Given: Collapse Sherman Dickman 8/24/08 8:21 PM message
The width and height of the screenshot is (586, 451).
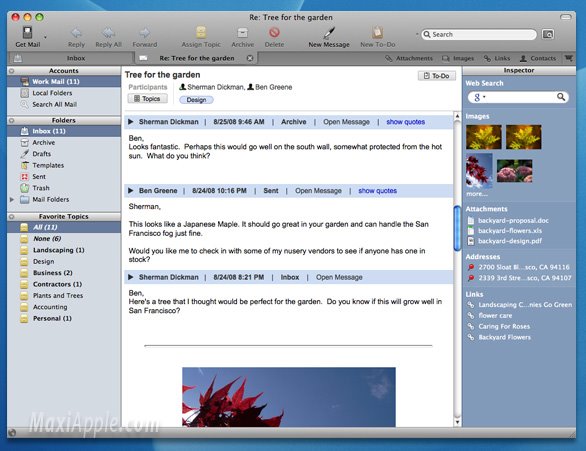Looking at the screenshot, I should tap(130, 277).
